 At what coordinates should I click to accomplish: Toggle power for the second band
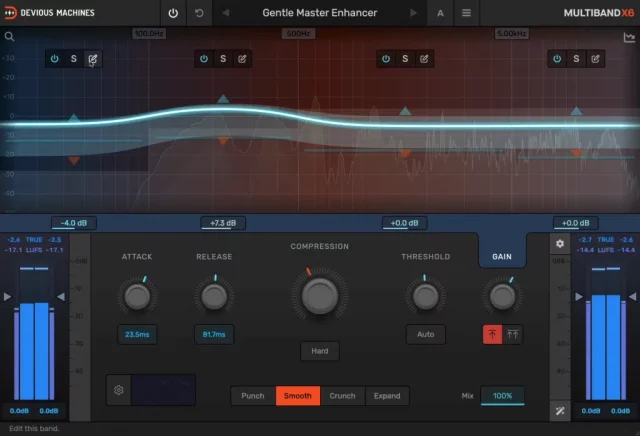click(203, 59)
